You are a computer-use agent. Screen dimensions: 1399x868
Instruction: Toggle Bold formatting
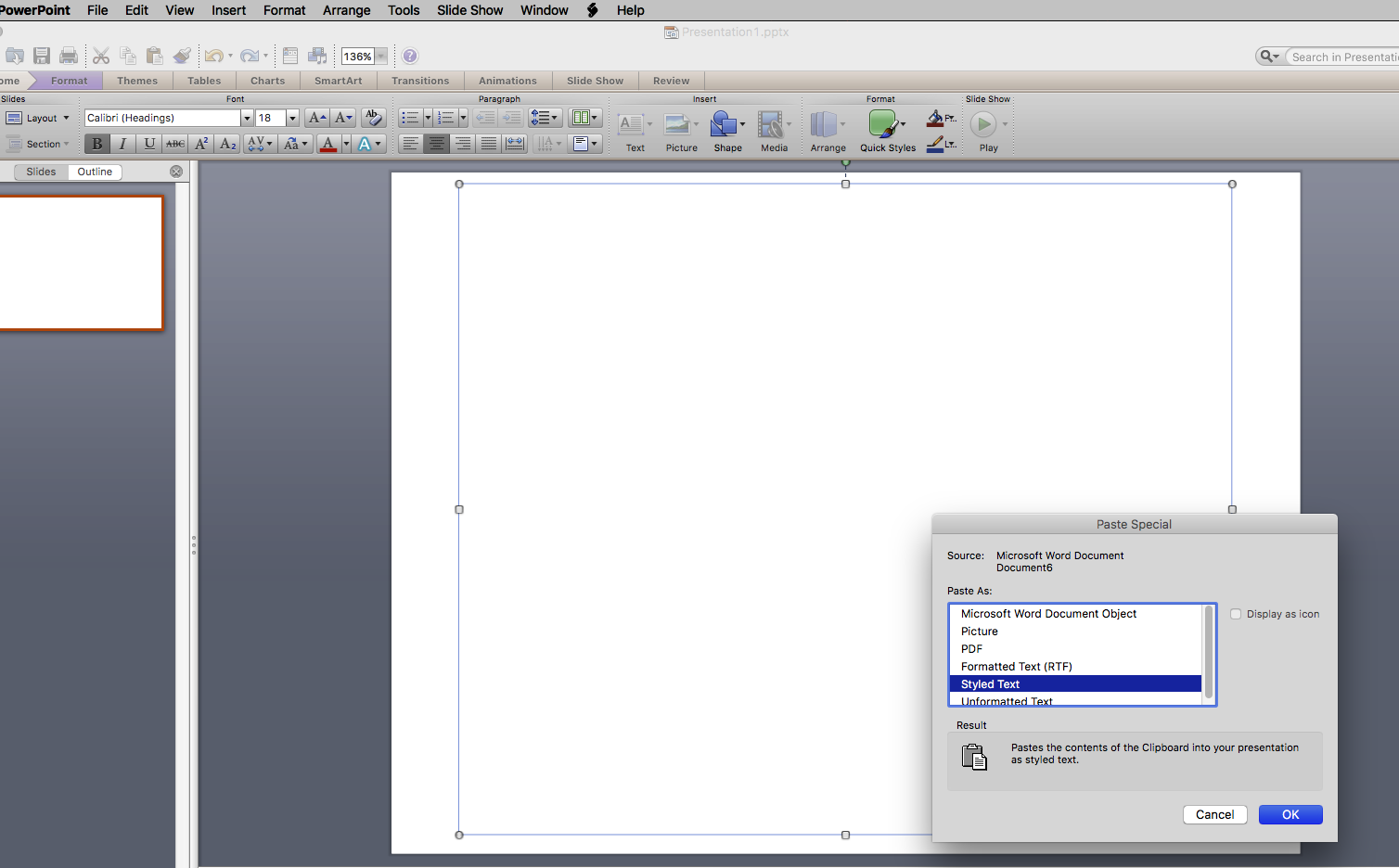coord(96,144)
